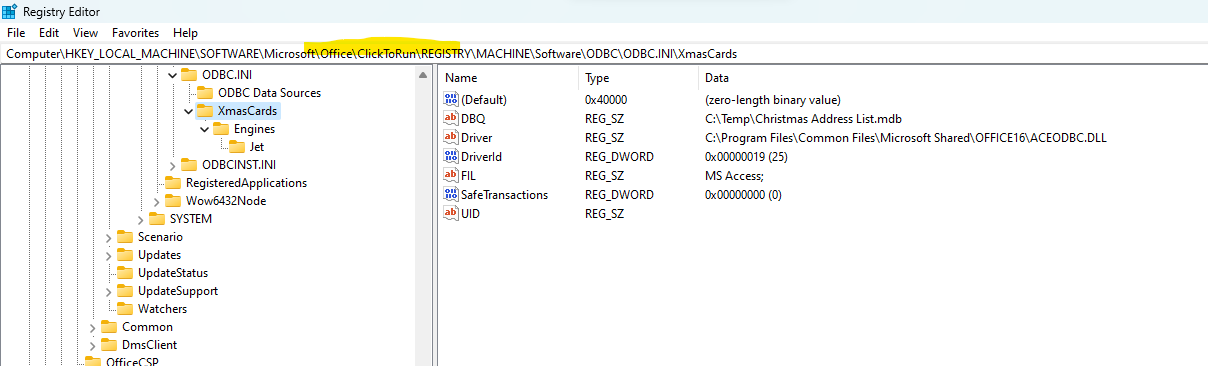The width and height of the screenshot is (1208, 366).
Task: Select the SYSTEM folder icon
Action: click(x=157, y=219)
